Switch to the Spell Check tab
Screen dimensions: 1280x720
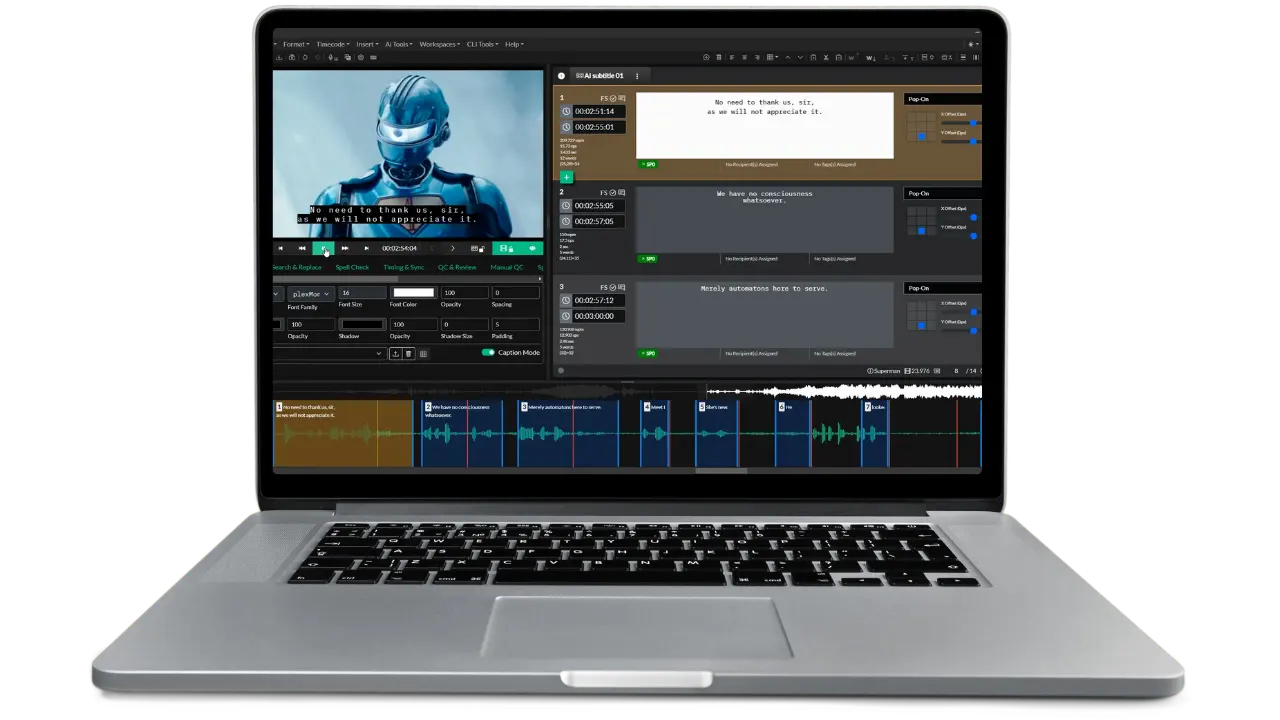(x=352, y=267)
